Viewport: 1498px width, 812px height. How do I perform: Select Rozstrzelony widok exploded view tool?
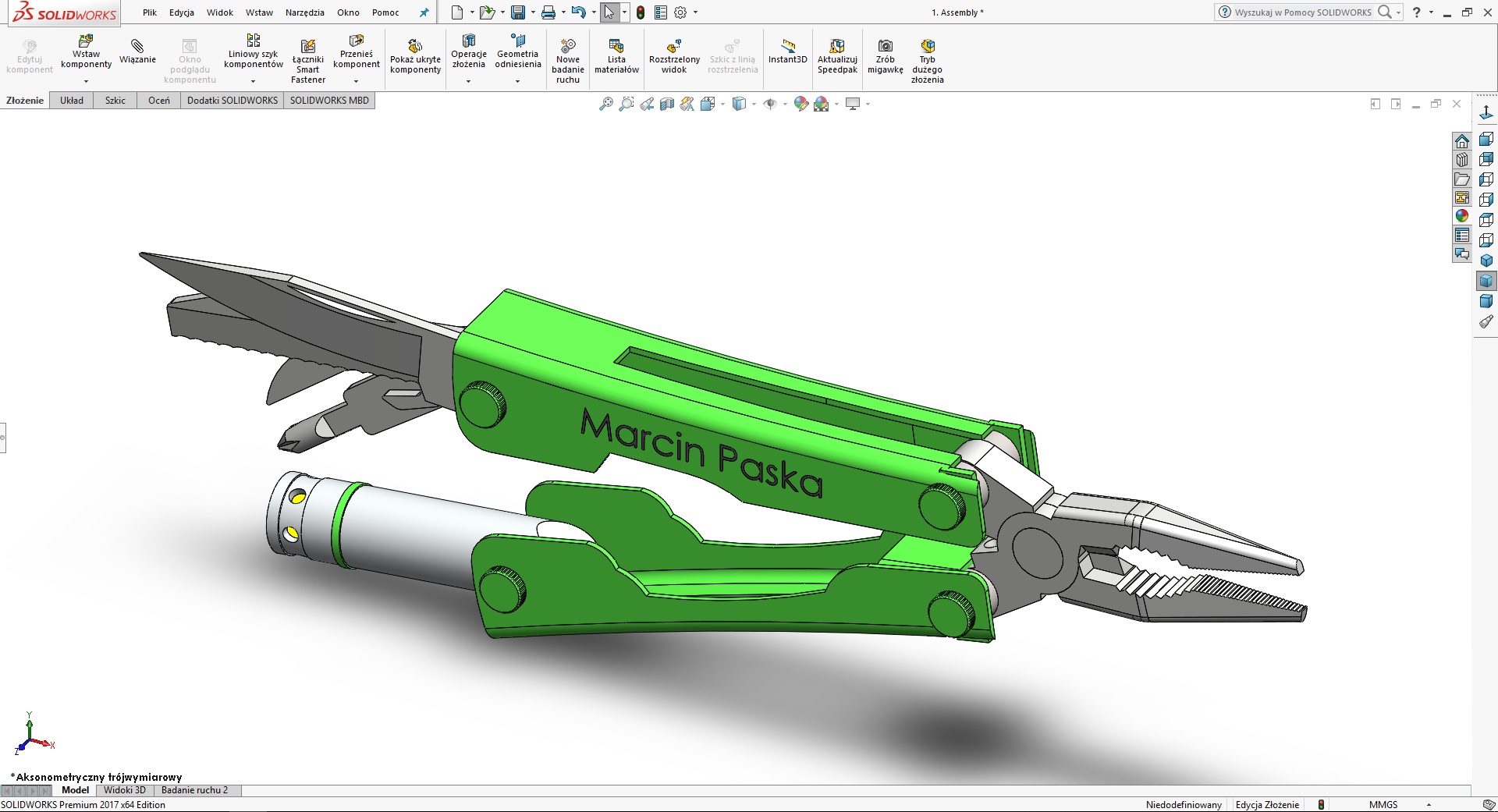[674, 55]
